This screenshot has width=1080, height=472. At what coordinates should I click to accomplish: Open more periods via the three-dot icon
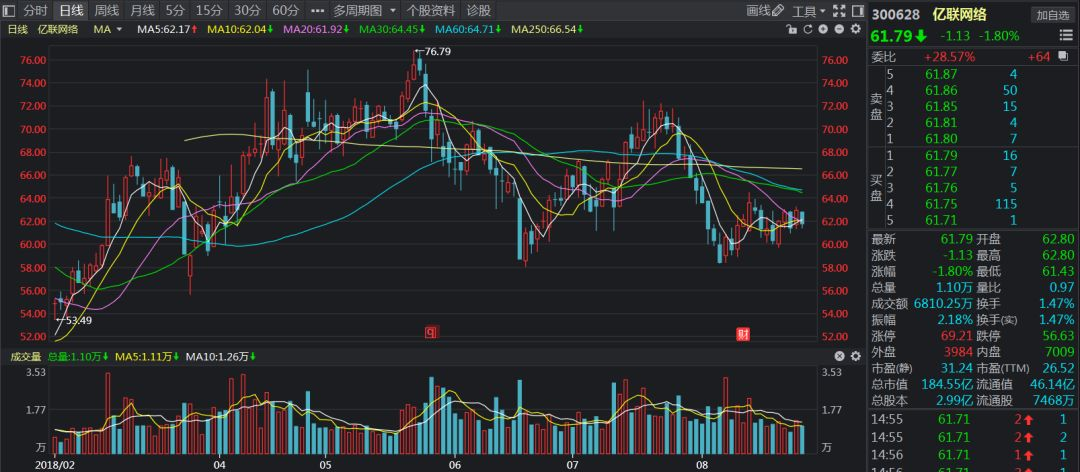coord(317,10)
